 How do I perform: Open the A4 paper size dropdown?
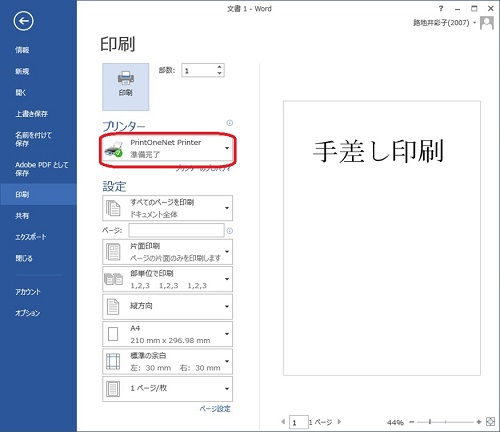pos(167,334)
